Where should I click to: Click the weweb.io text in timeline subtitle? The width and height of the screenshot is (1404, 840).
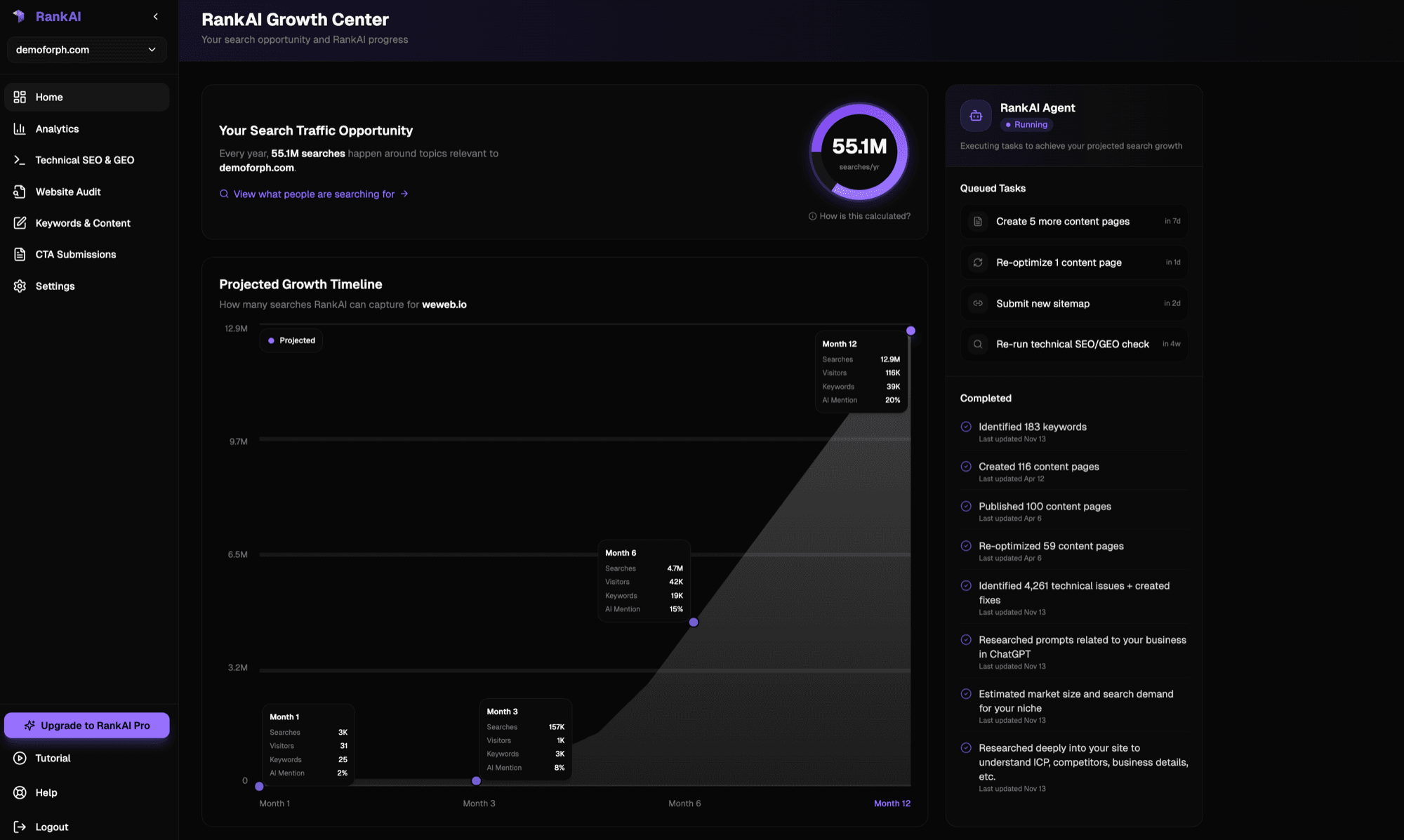tap(444, 305)
